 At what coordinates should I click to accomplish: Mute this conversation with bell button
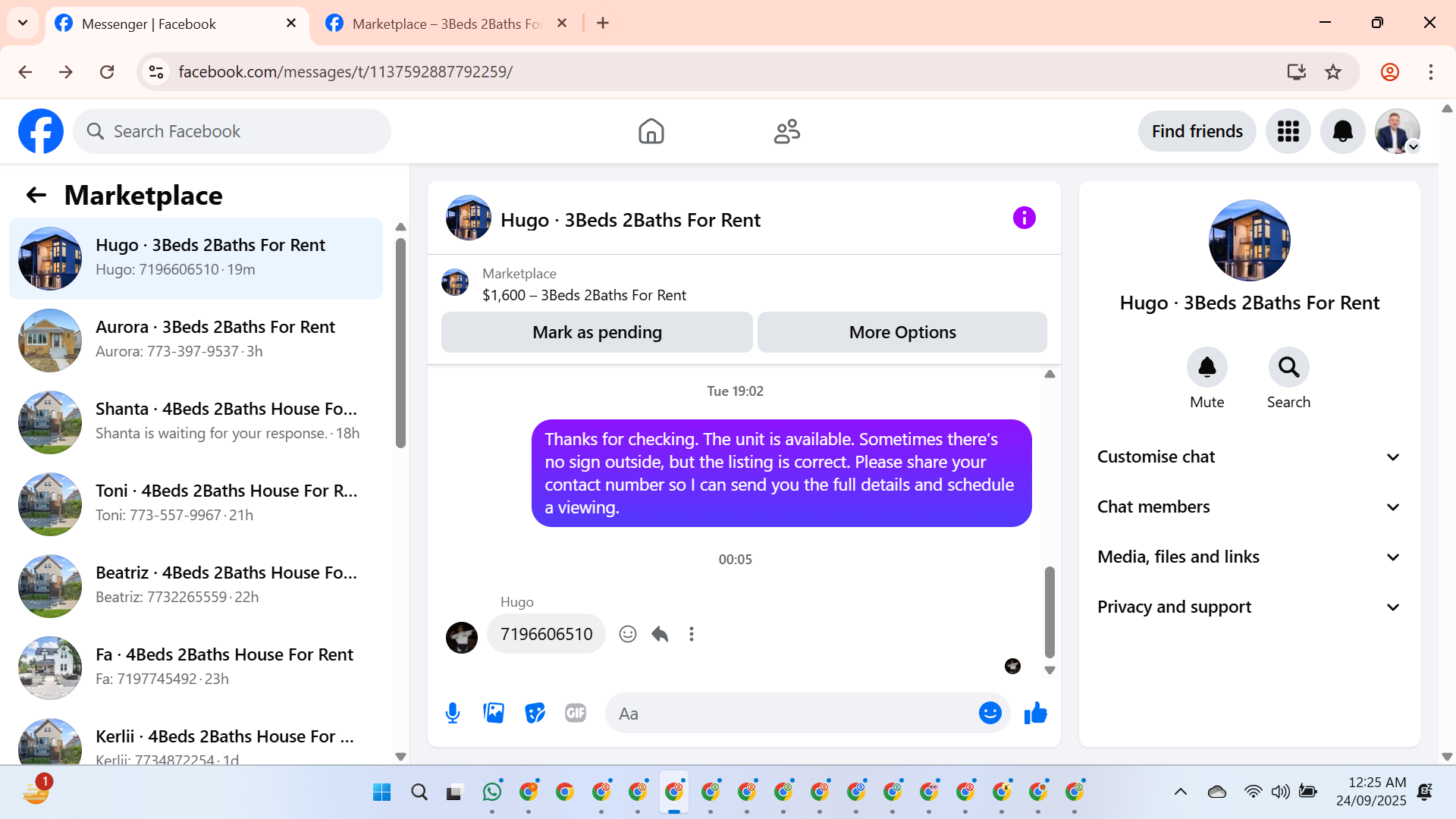[1207, 368]
